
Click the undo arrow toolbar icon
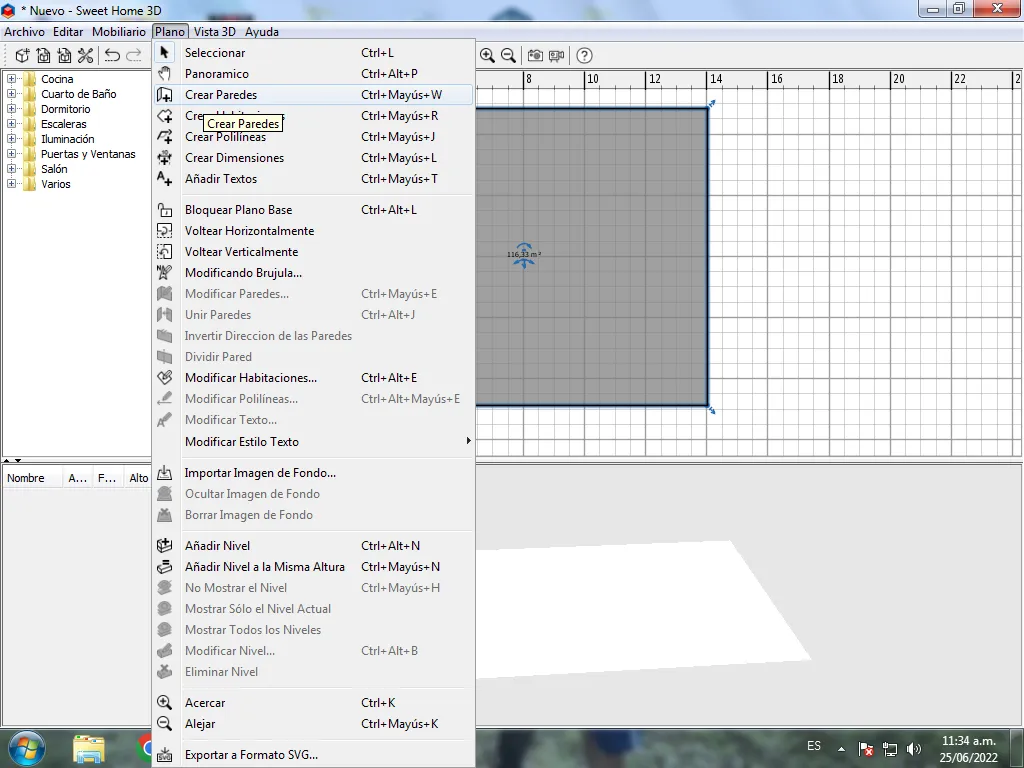(112, 56)
